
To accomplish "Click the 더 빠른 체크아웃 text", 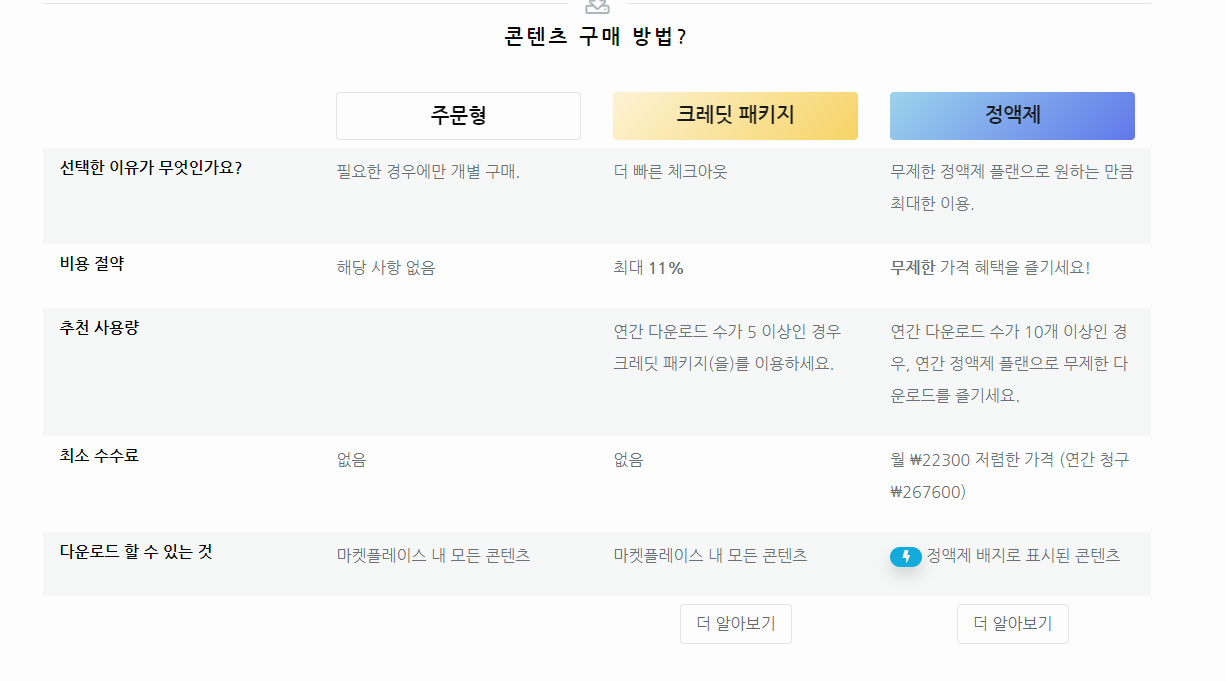I will pyautogui.click(x=670, y=171).
